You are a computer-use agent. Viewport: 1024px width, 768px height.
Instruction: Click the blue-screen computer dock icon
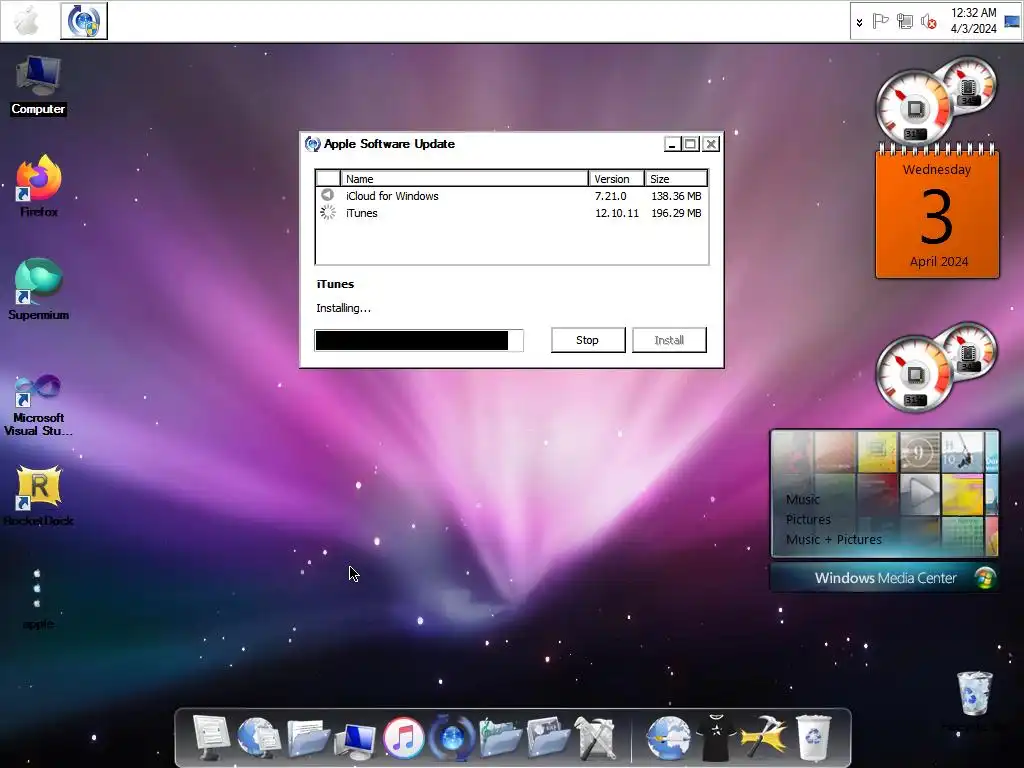355,741
